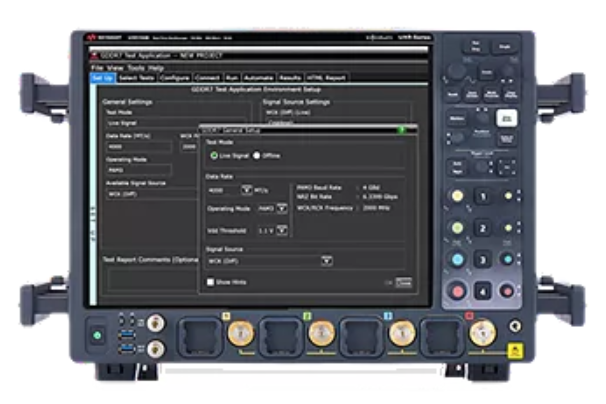
Task: Enable the Show Hints checkbox
Action: (x=211, y=282)
